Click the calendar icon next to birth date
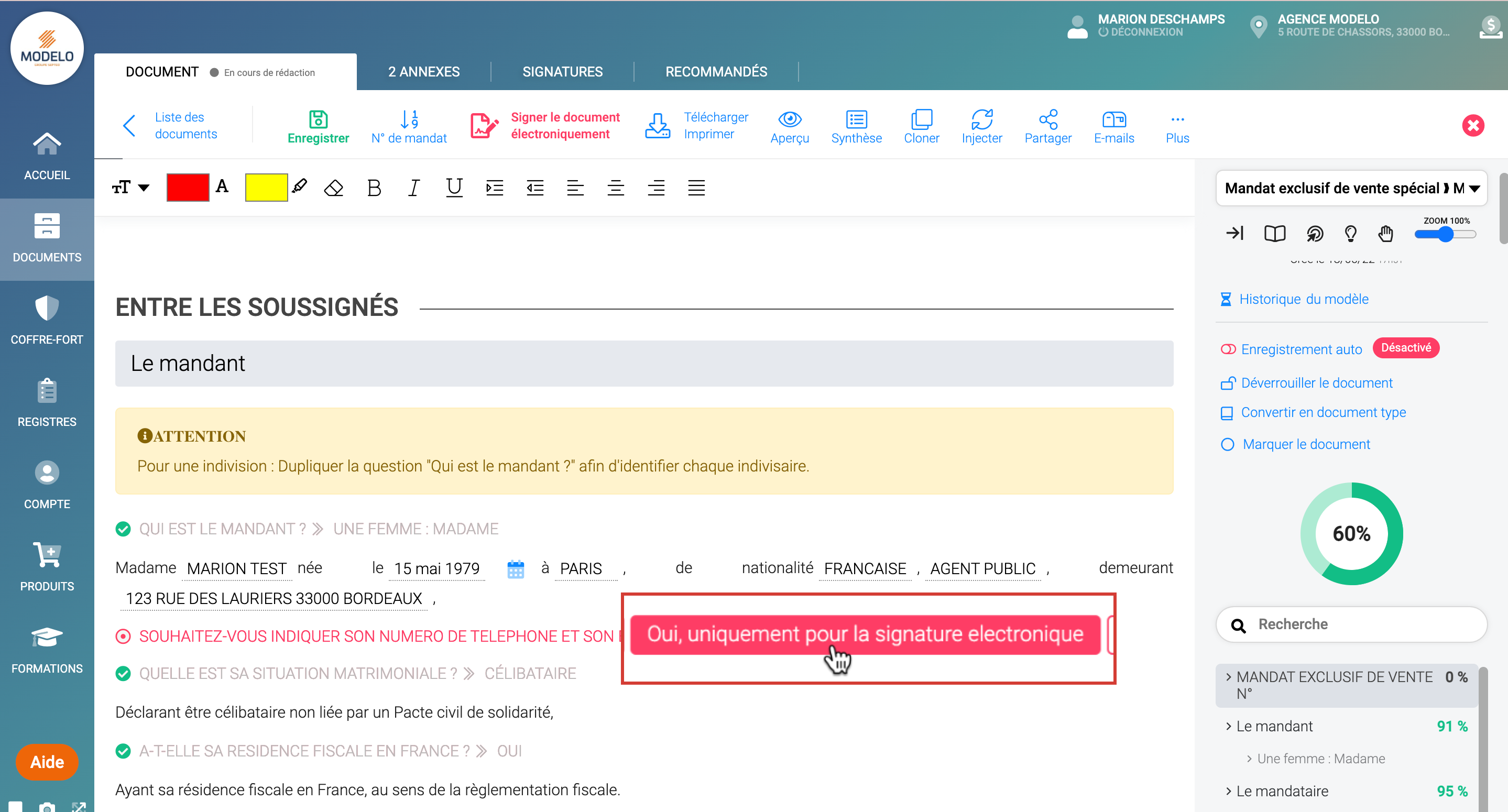1508x812 pixels. point(515,568)
